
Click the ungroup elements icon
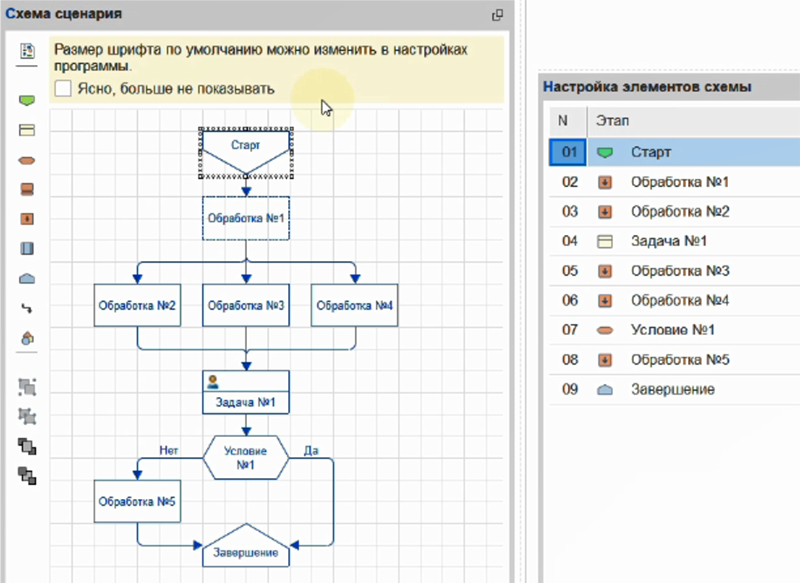27,417
